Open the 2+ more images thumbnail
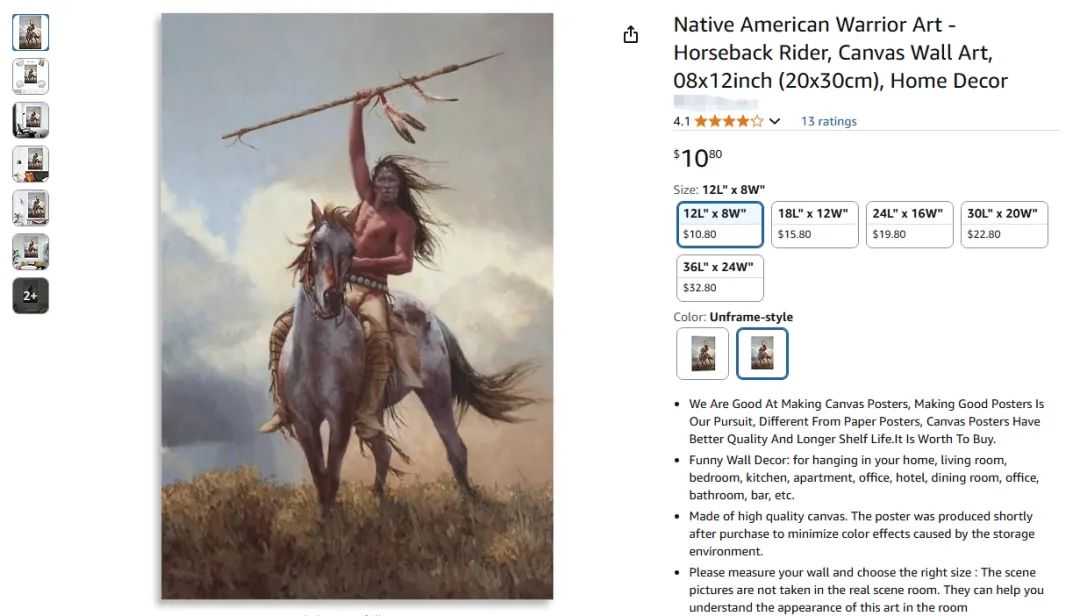This screenshot has width=1080, height=616. click(30, 296)
